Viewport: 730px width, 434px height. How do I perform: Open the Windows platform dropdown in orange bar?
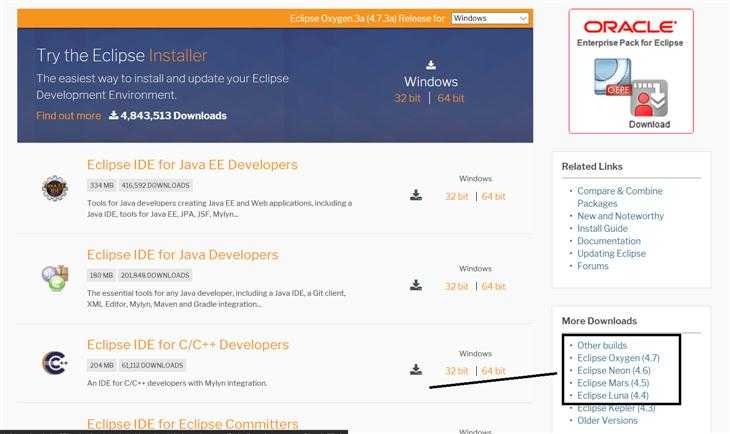[x=490, y=18]
